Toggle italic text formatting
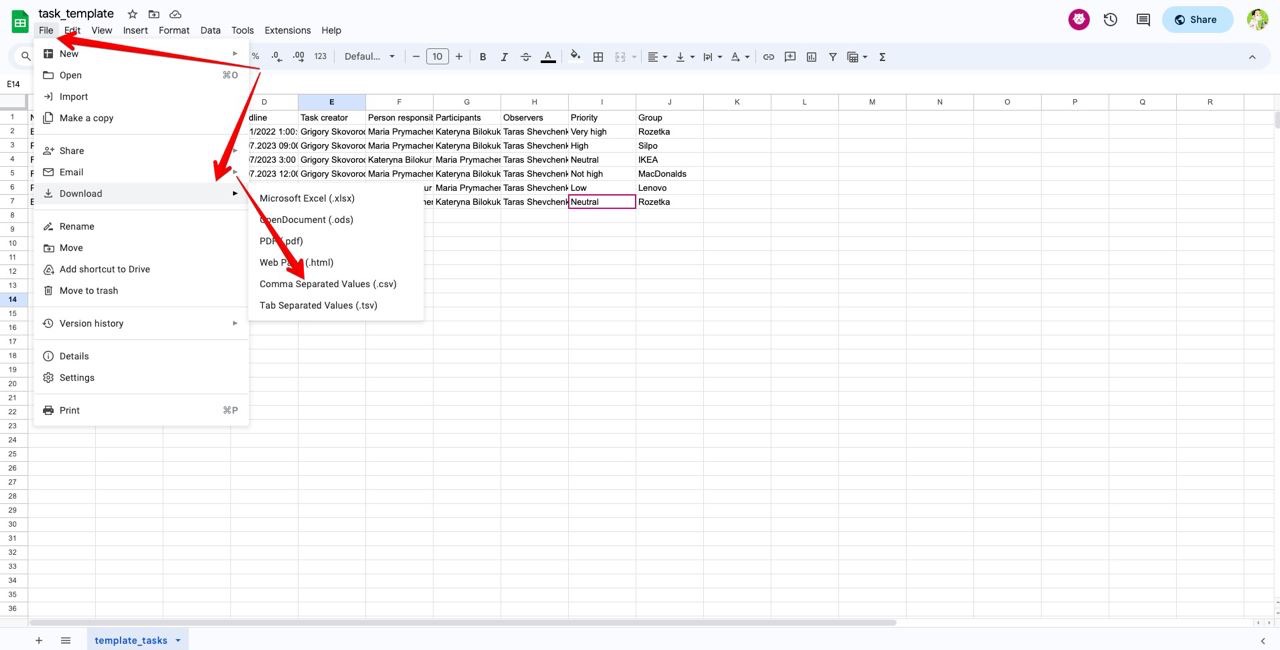 504,57
